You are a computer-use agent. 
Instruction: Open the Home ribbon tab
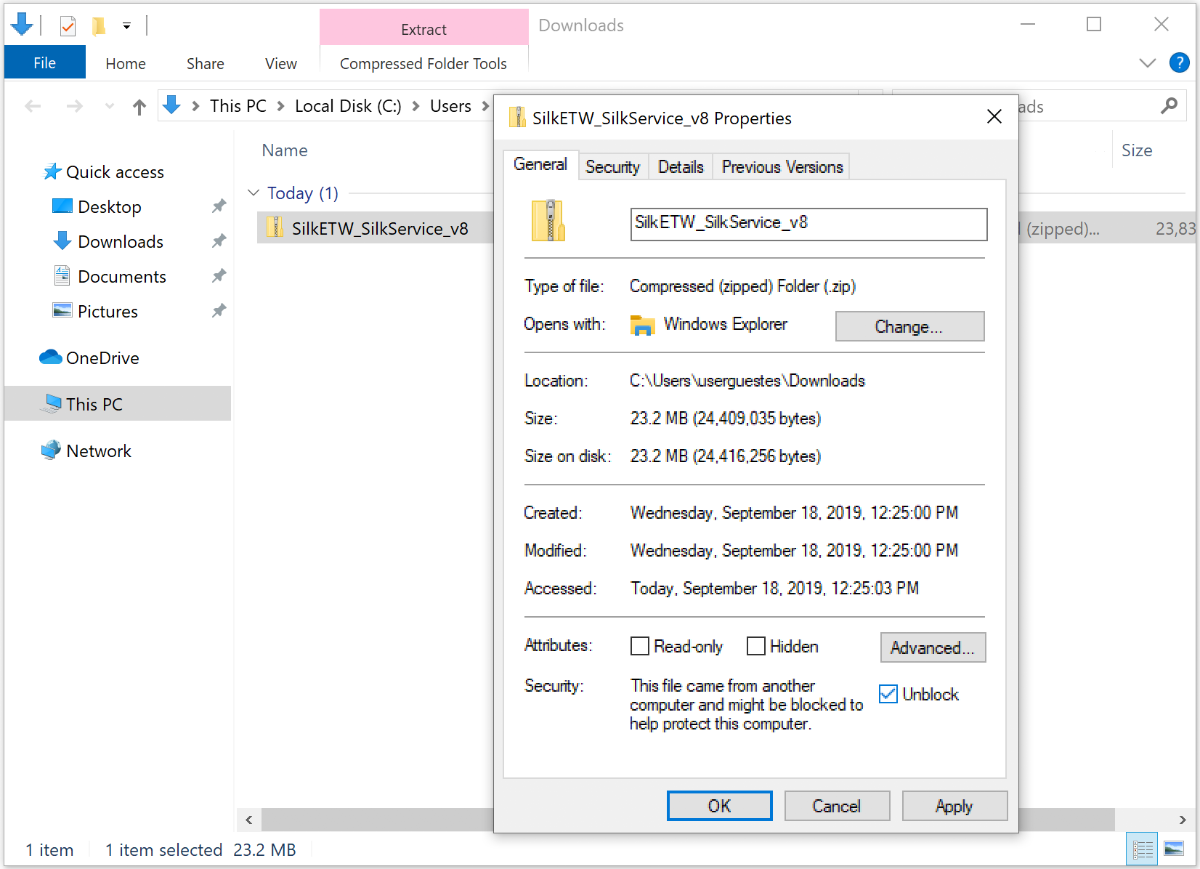coord(125,63)
